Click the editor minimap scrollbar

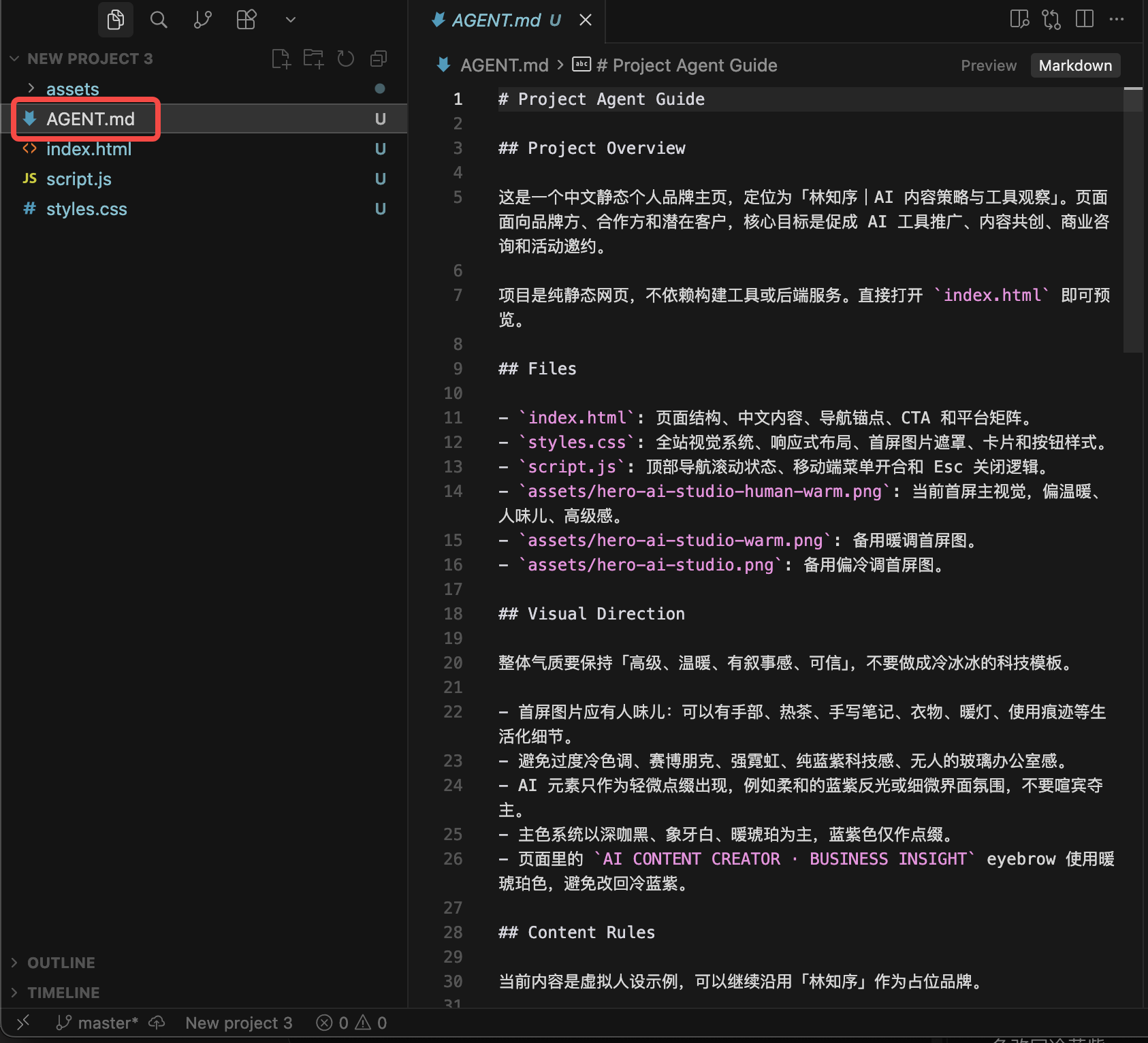(1133, 219)
